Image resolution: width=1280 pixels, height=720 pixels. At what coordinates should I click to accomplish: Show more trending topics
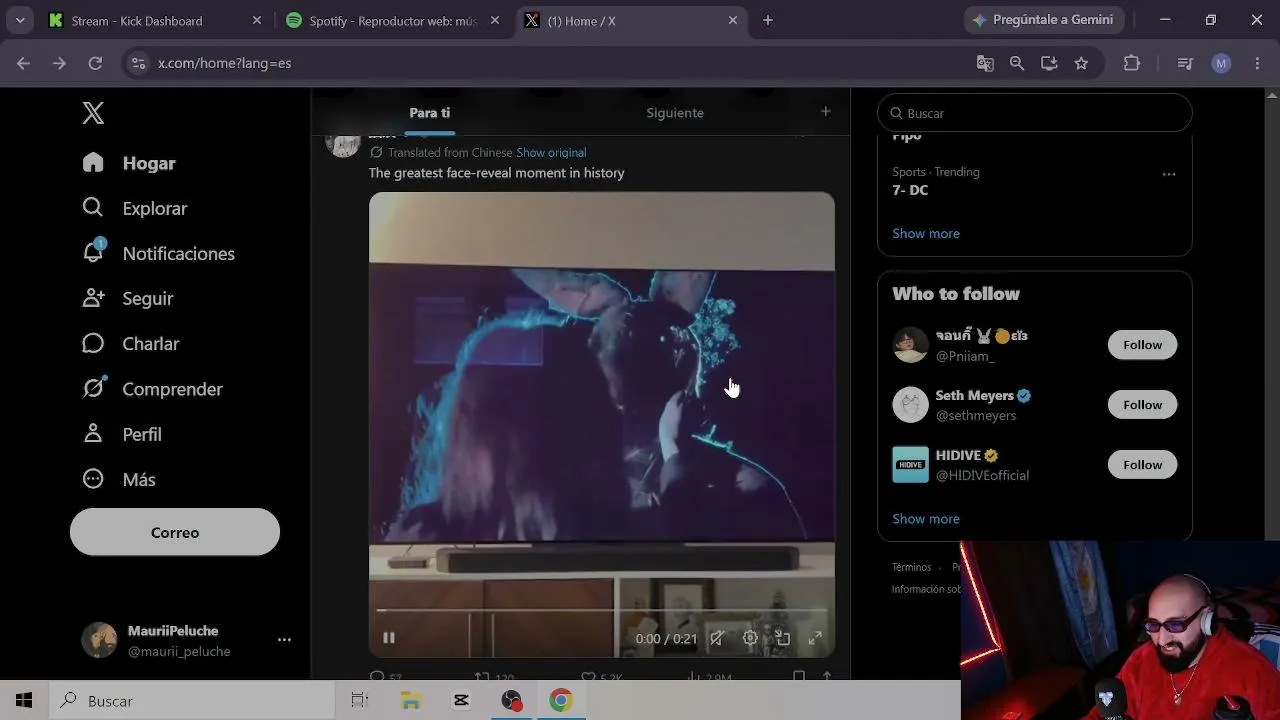[x=926, y=233]
